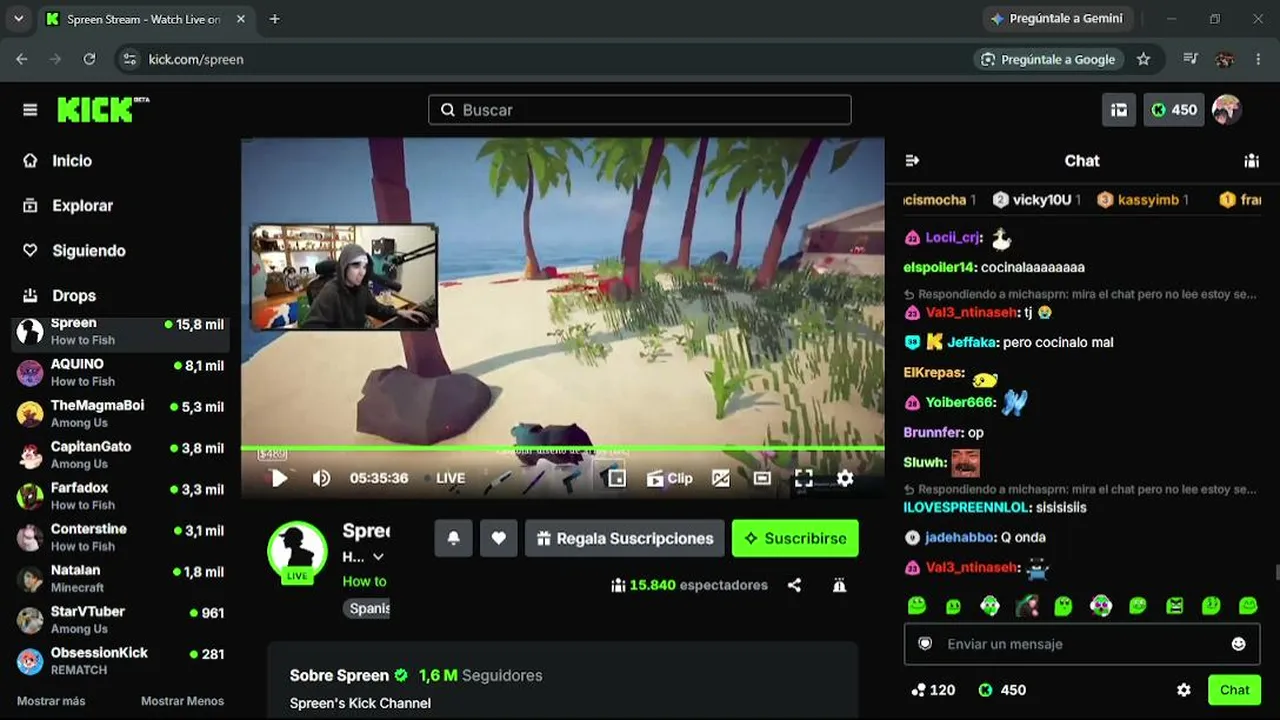Click the chat footer 450 Kicks counter
1280x720 pixels.
1002,690
